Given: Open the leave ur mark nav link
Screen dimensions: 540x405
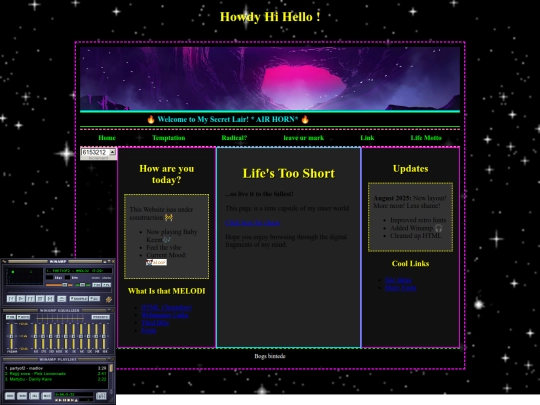Looking at the screenshot, I should tap(304, 138).
